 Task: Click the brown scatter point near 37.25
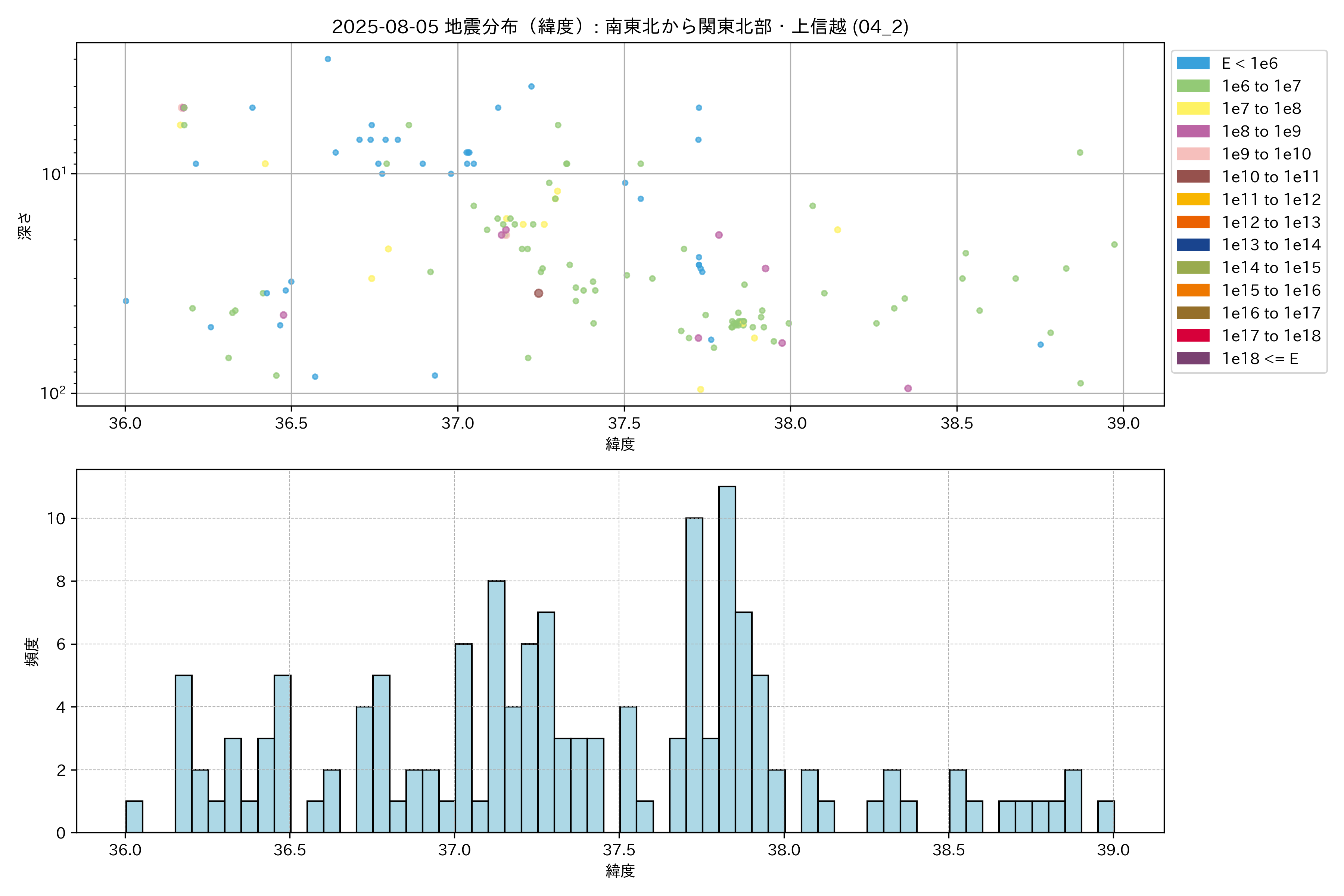tap(538, 293)
